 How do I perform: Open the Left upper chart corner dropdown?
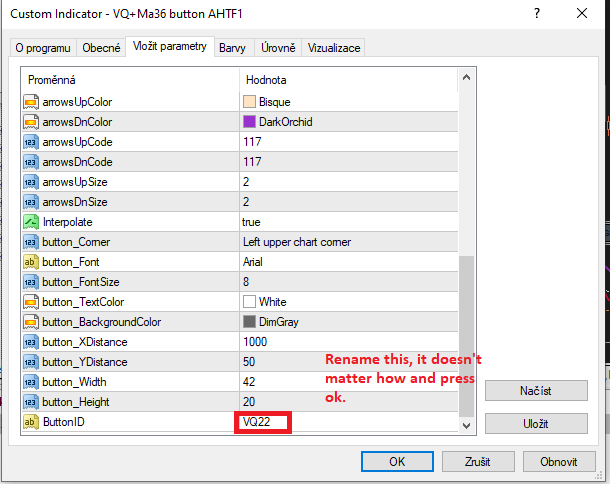349,242
